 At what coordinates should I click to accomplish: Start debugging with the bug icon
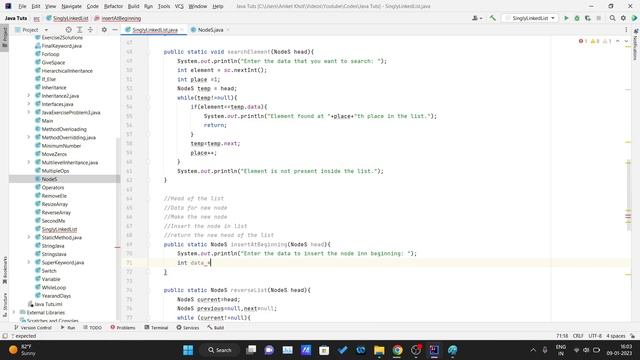coord(577,18)
